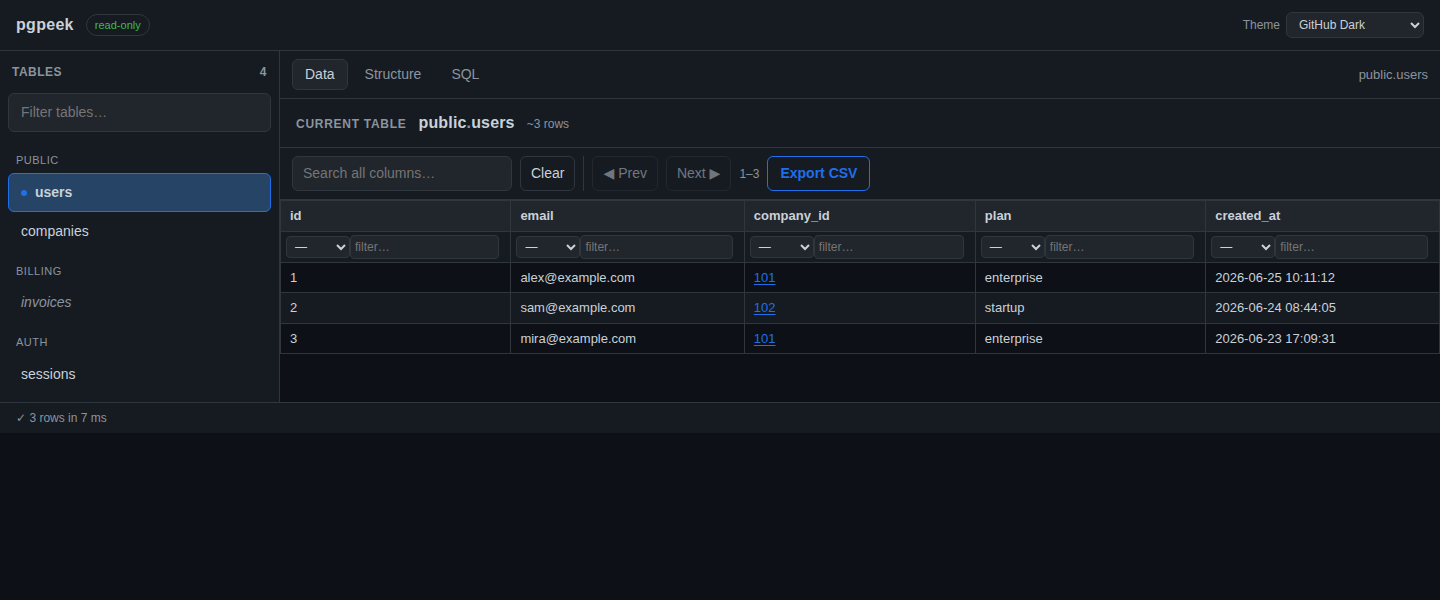Click the enterprise cell in alex's row
The width and height of the screenshot is (1440, 600).
1090,278
